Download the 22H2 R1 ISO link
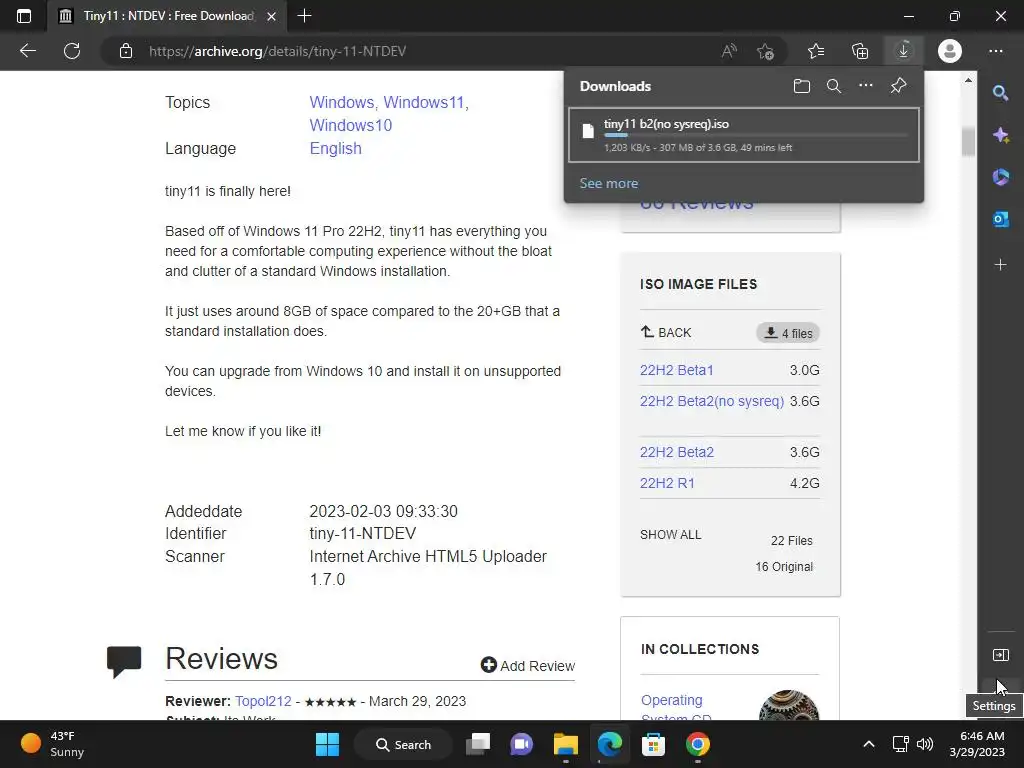The height and width of the screenshot is (768, 1024). click(667, 483)
